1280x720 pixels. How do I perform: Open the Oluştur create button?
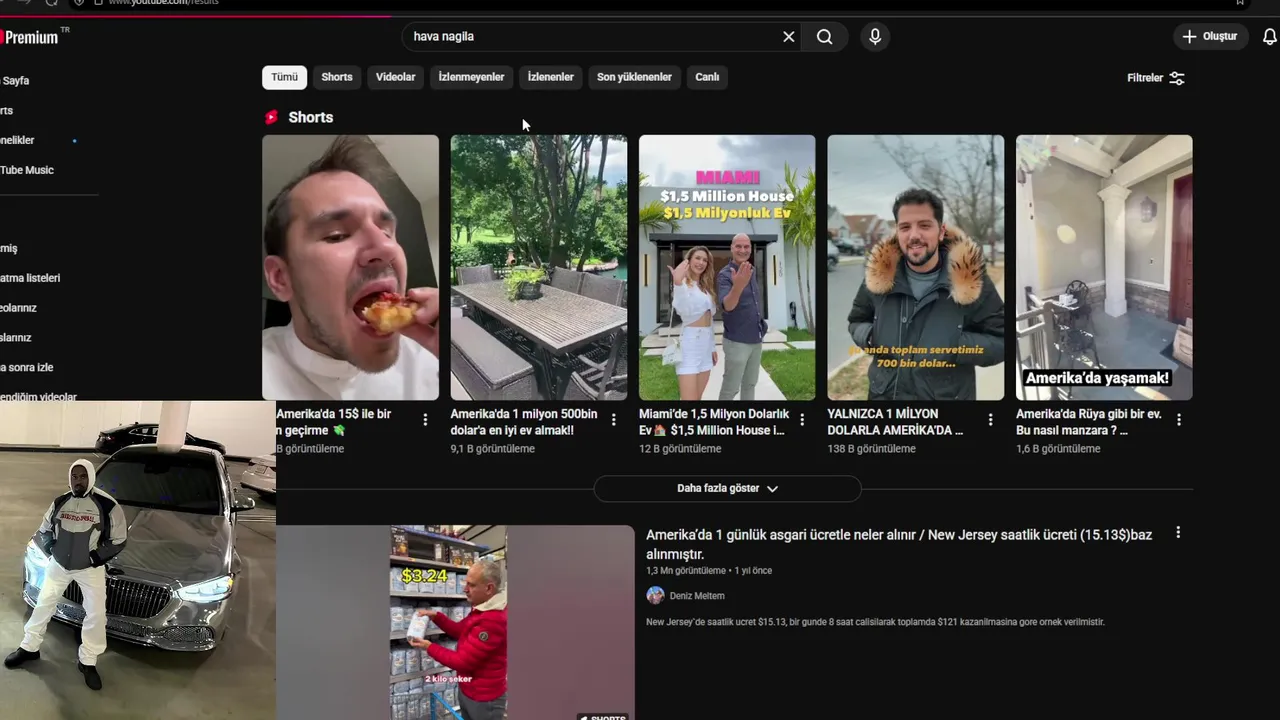click(x=1210, y=37)
